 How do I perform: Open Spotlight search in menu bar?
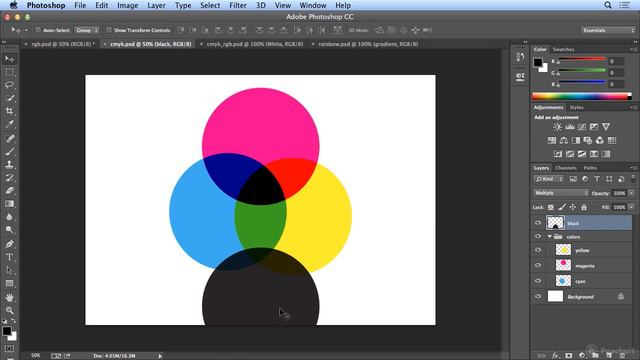click(x=608, y=5)
